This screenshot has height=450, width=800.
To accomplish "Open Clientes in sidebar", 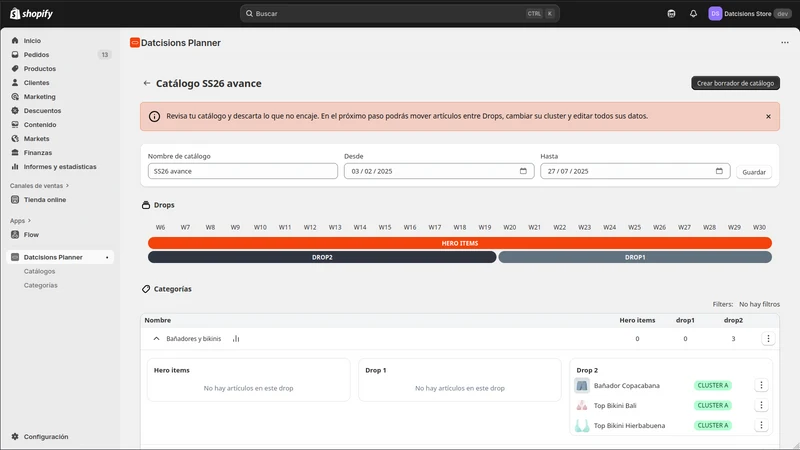I will click(x=36, y=83).
